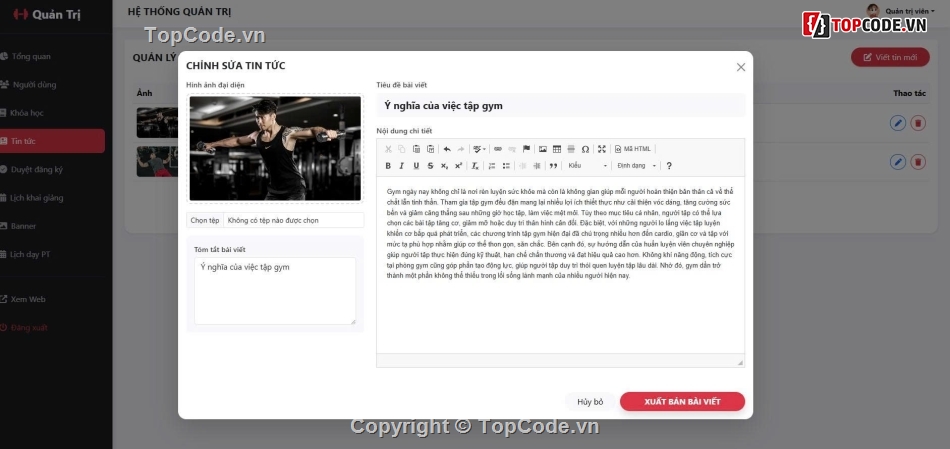Toggle Mã HTML source view
This screenshot has width=950, height=449.
click(632, 149)
